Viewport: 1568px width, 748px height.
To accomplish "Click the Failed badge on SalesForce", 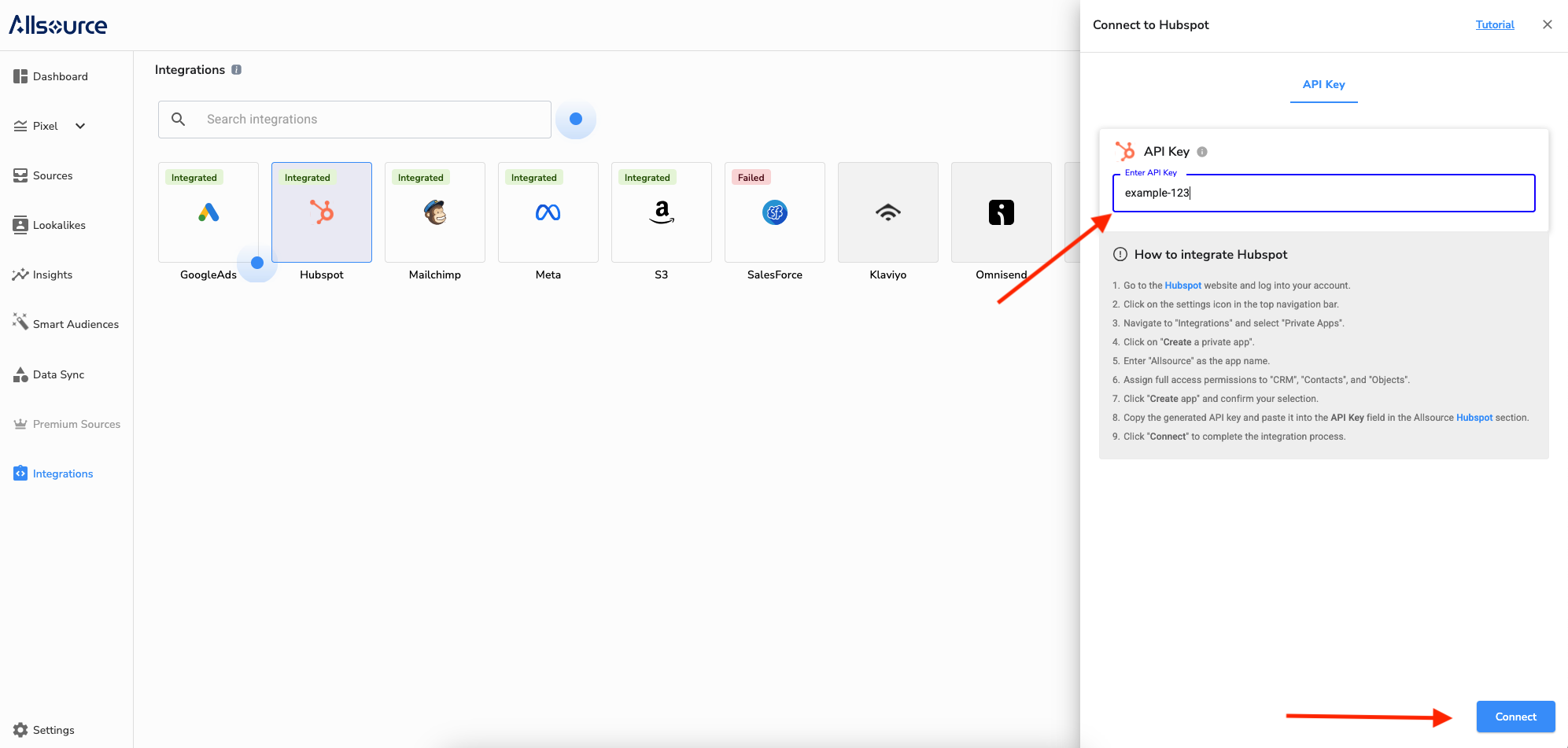I will [x=751, y=178].
